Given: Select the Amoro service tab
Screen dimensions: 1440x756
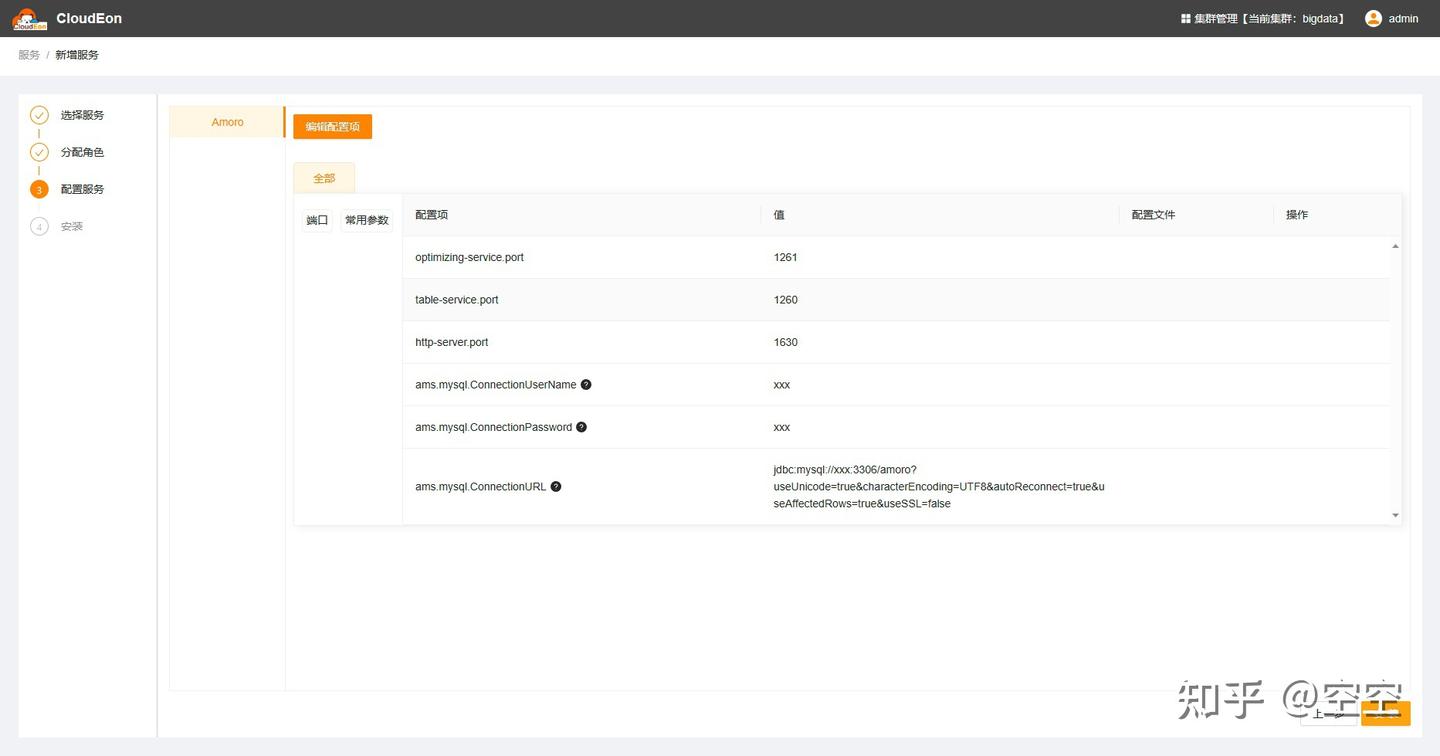Looking at the screenshot, I should [x=227, y=122].
